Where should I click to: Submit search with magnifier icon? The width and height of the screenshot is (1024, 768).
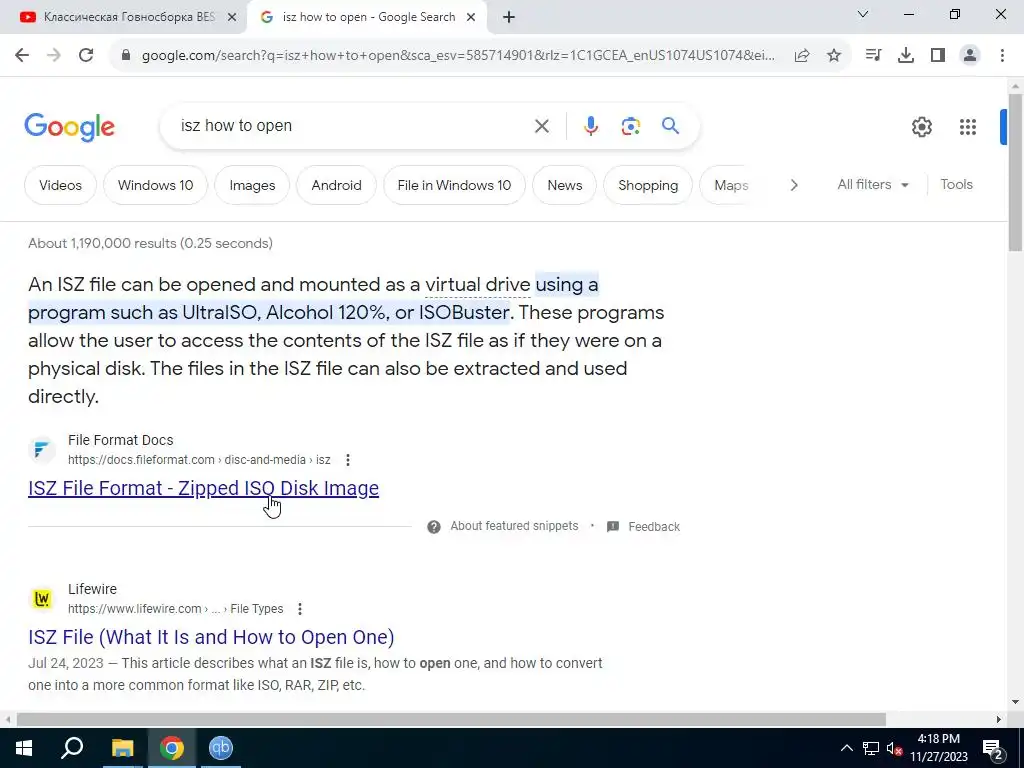click(x=670, y=126)
